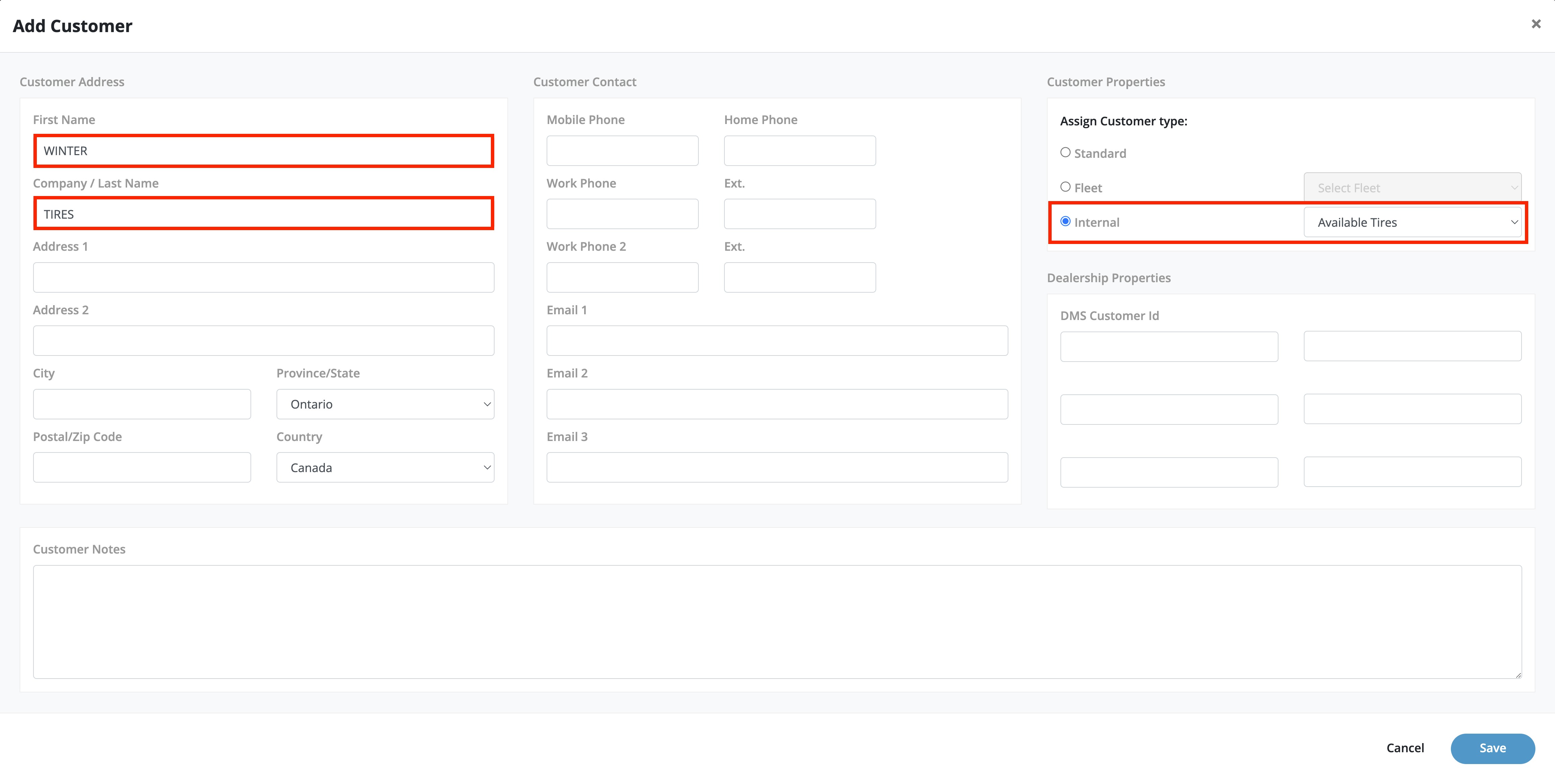Click the Address 1 input field

[x=264, y=278]
